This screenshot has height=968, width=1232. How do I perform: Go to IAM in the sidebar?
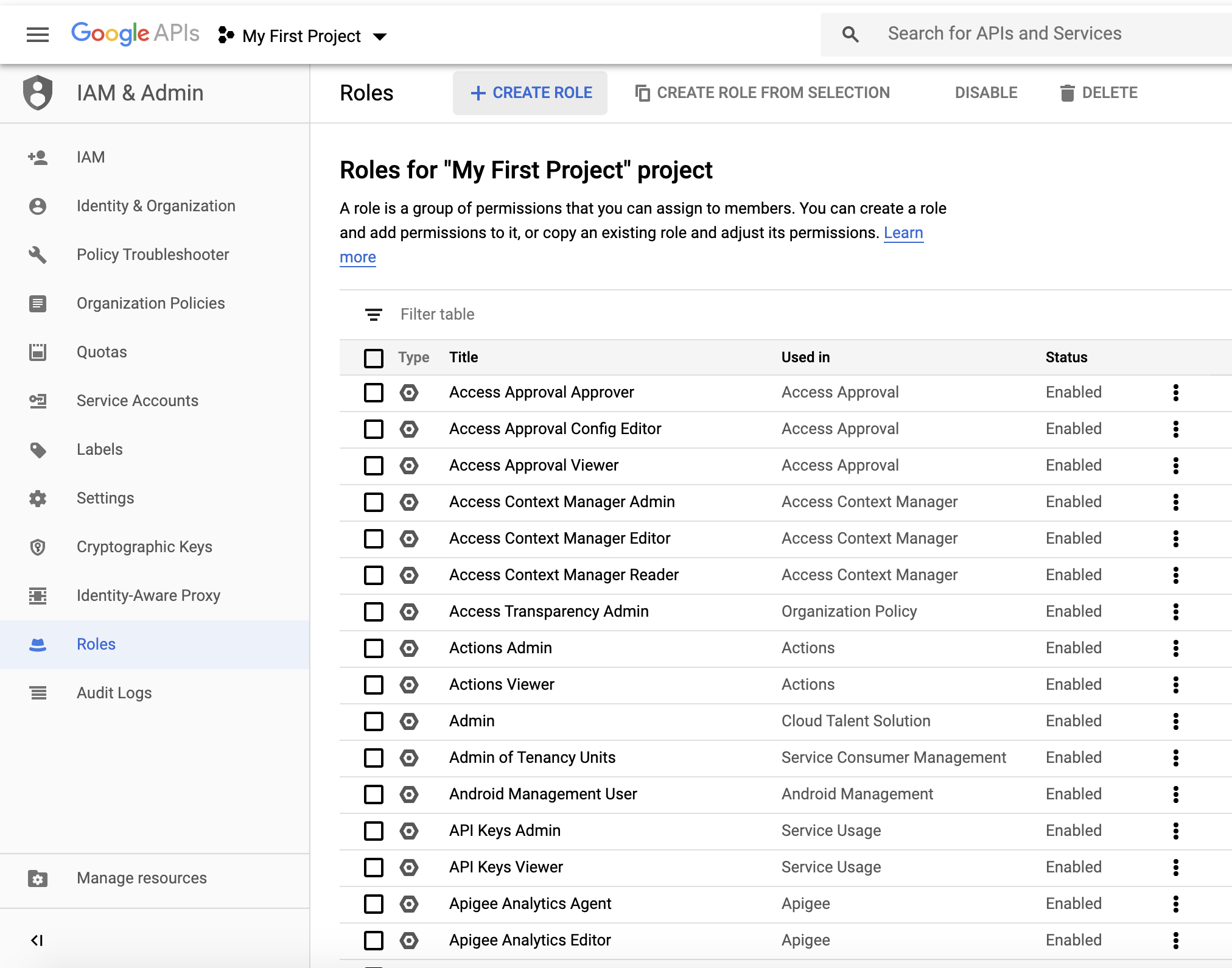tap(155, 158)
